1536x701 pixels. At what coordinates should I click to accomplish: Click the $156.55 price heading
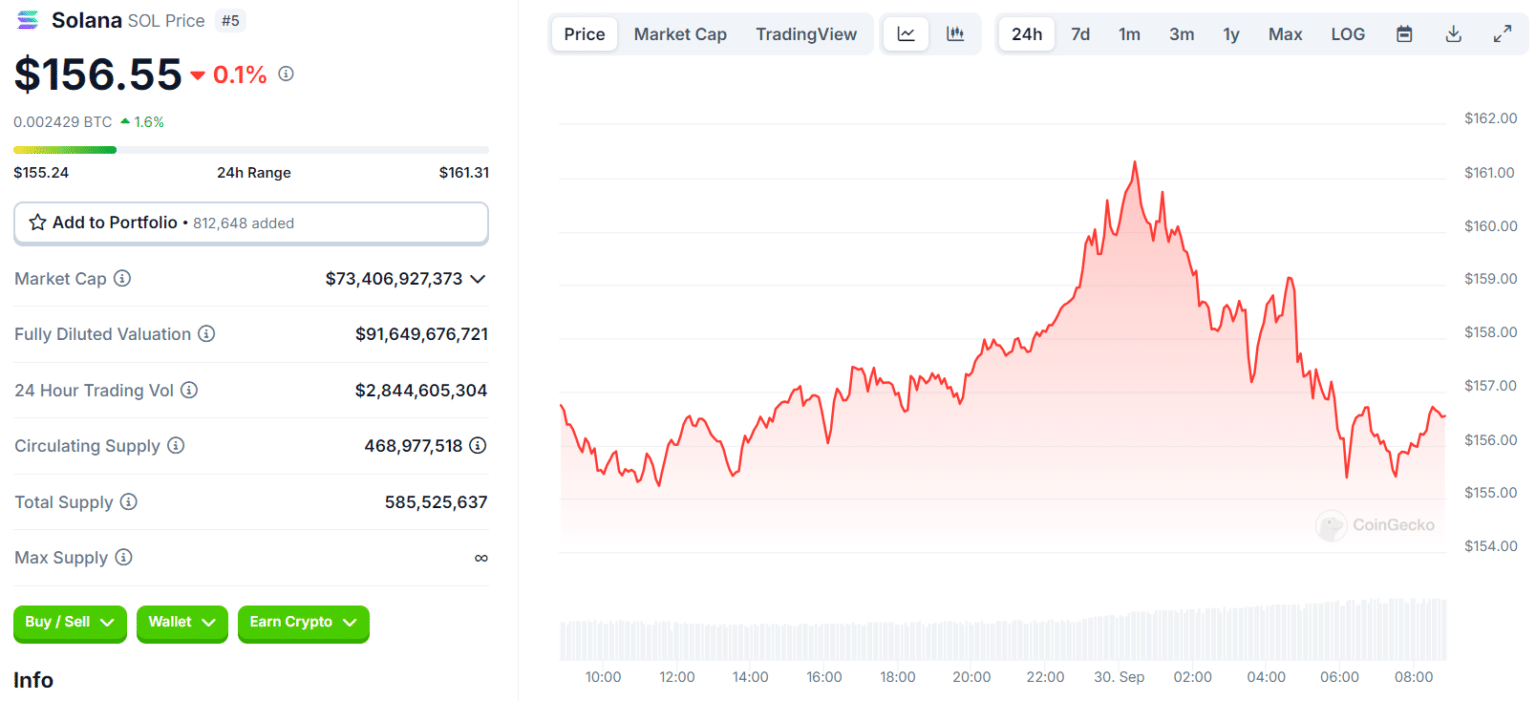click(98, 74)
